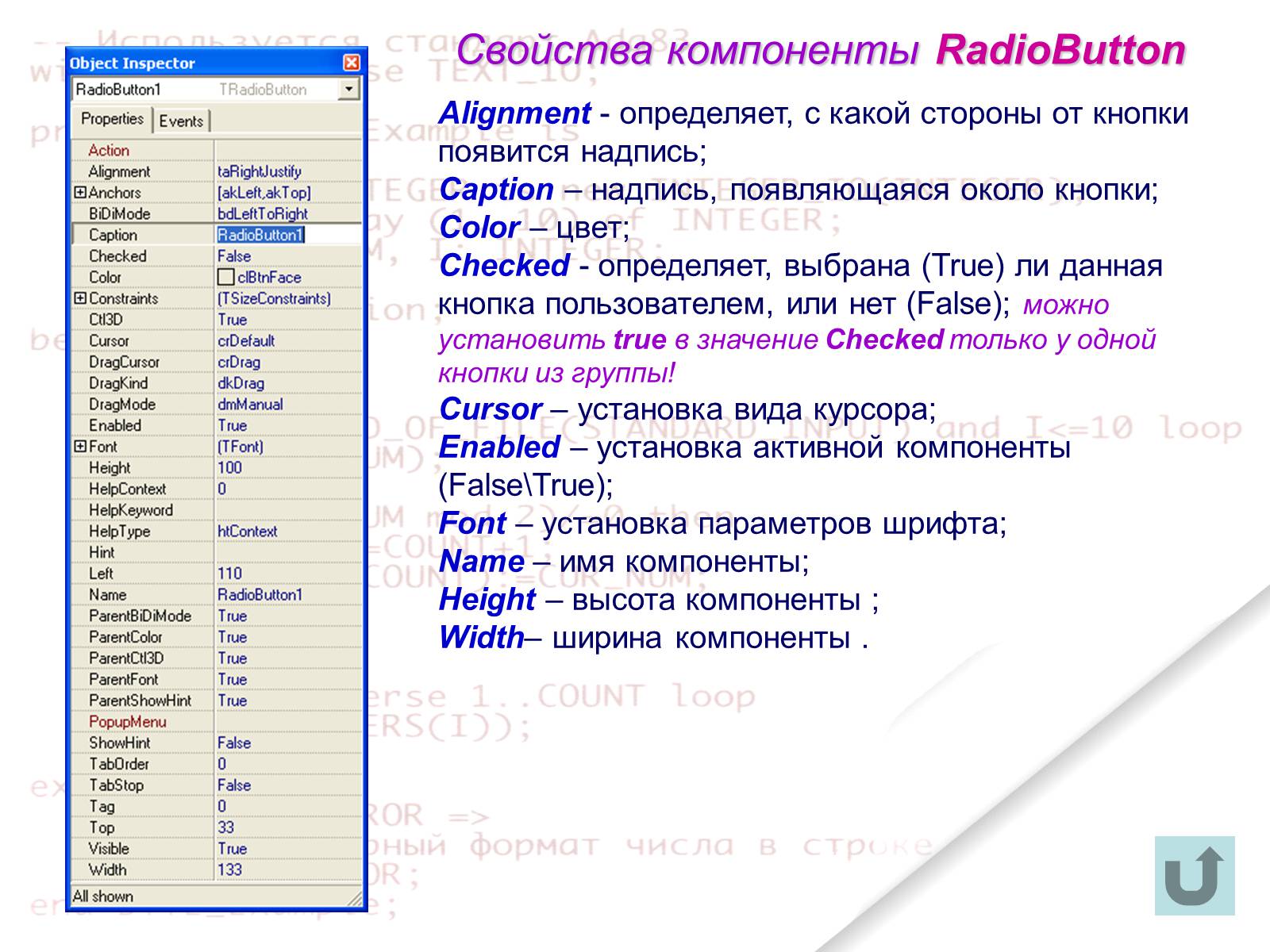
Task: Select the TabOrder property row
Action: 216,764
